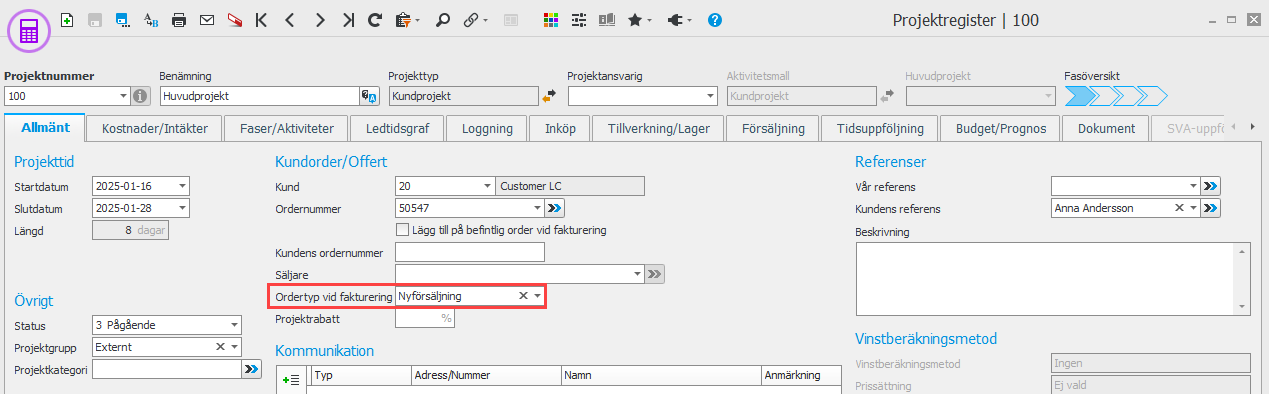This screenshot has width=1269, height=394.
Task: Click the Kundens ordernummer input field
Action: tap(470, 252)
